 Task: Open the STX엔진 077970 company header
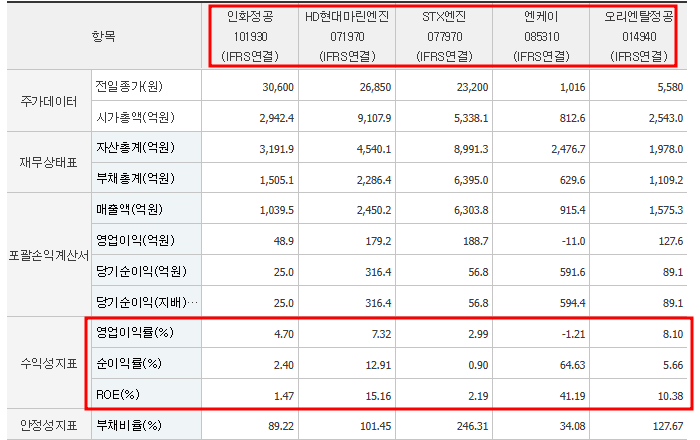tap(444, 36)
